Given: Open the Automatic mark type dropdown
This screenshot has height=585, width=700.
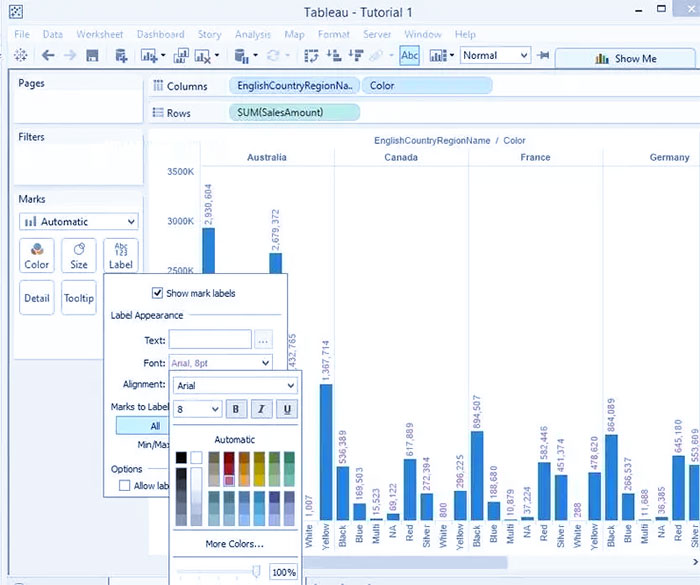Looking at the screenshot, I should [79, 221].
